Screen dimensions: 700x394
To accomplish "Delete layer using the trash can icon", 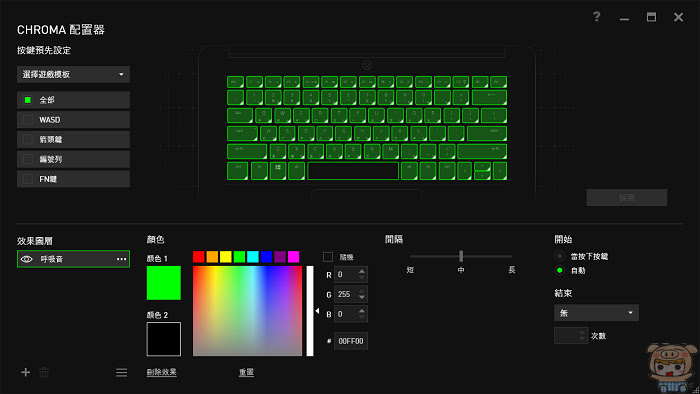I will (44, 372).
